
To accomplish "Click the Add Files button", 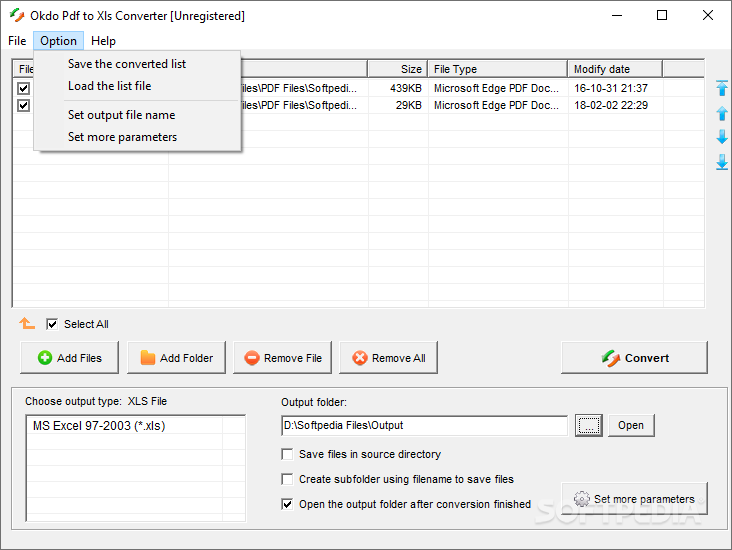I will (x=70, y=358).
